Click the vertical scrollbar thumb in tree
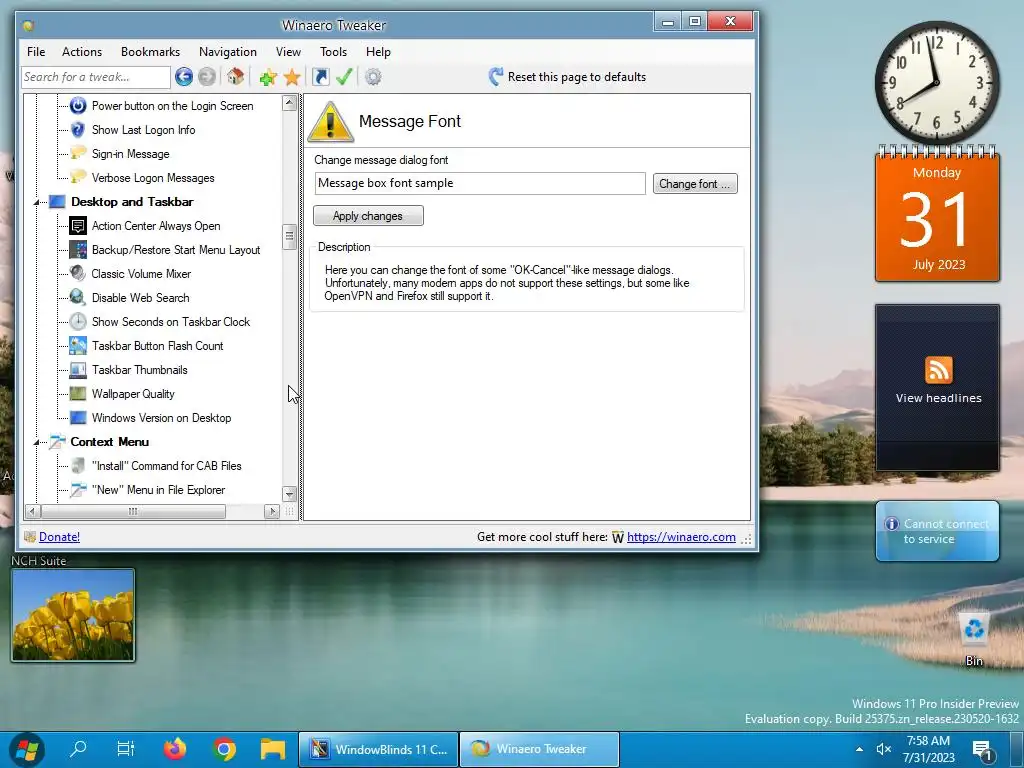The width and height of the screenshot is (1024, 768). pyautogui.click(x=289, y=237)
